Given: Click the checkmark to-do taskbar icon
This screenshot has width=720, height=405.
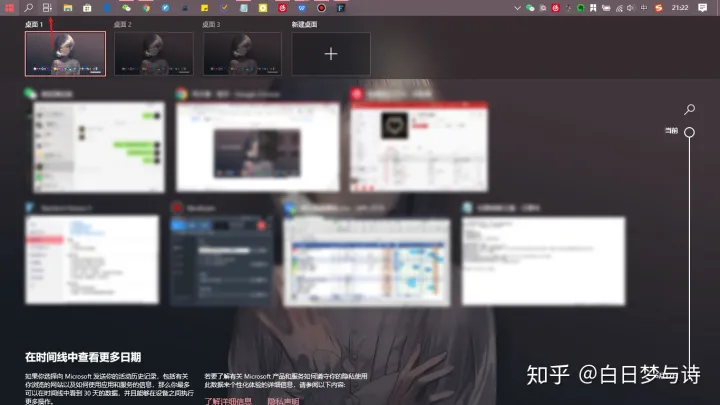Looking at the screenshot, I should click(x=224, y=8).
